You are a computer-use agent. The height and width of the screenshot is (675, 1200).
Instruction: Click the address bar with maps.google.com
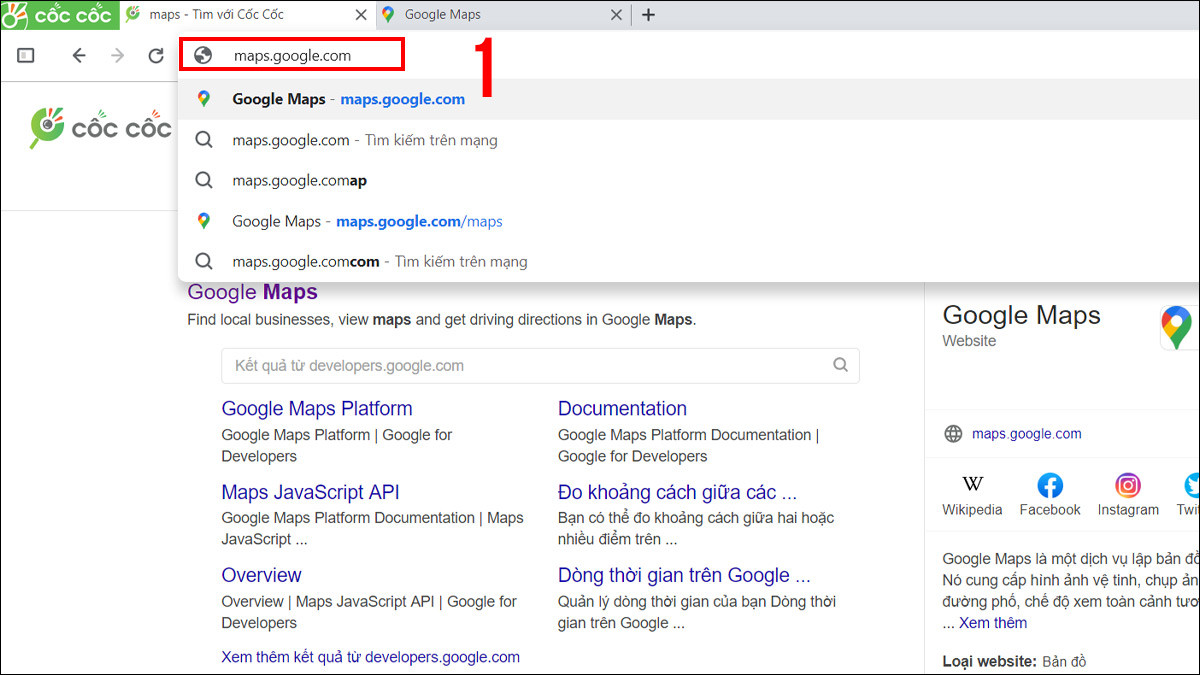(x=292, y=56)
